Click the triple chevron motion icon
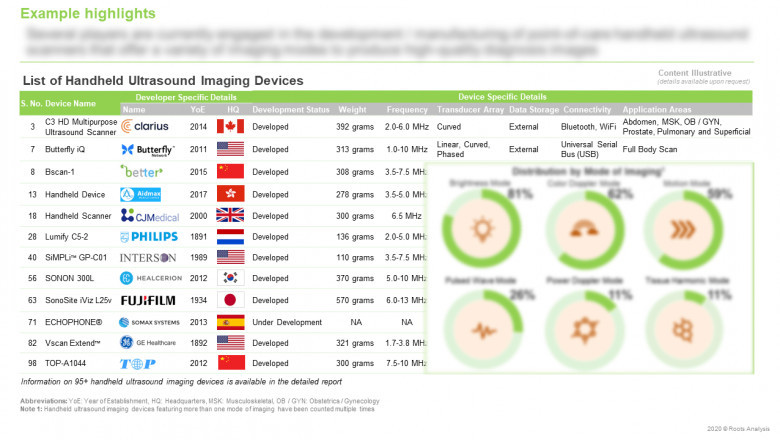This screenshot has height=440, width=780. (x=683, y=230)
